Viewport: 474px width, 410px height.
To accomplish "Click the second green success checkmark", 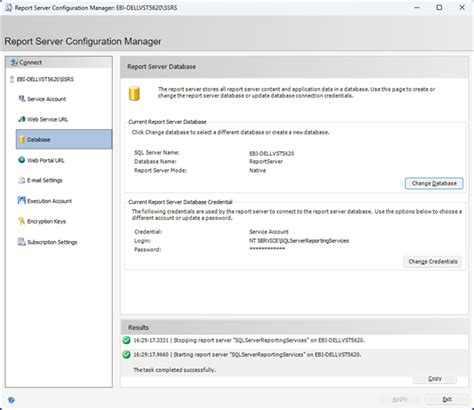I will [126, 354].
